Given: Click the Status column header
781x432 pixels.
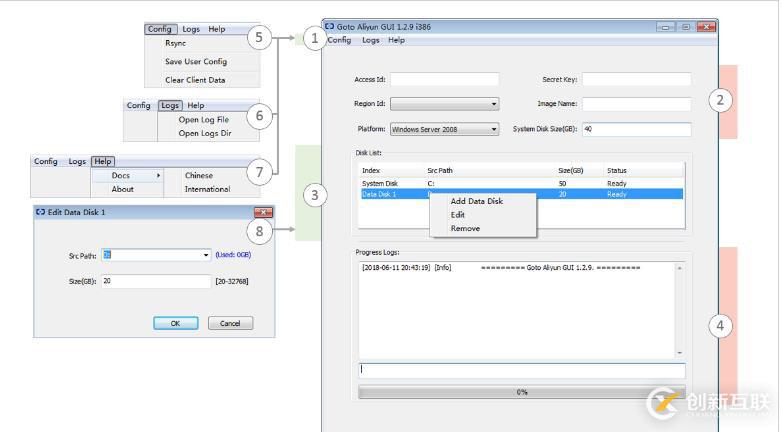Looking at the screenshot, I should click(x=617, y=170).
